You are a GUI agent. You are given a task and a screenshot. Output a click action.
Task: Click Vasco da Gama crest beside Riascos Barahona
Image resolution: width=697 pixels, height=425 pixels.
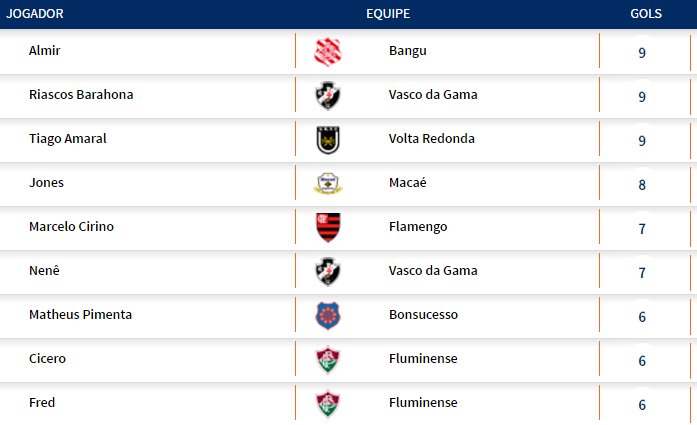(328, 95)
